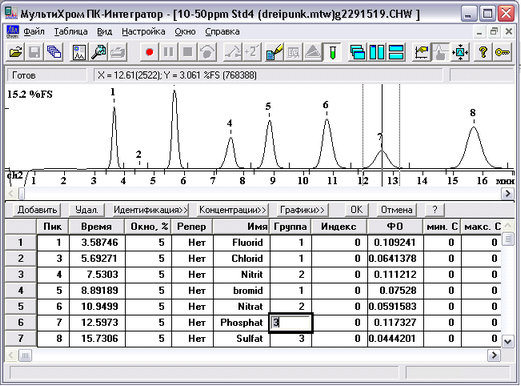
Task: Select row header 3 in the table
Action: (x=21, y=274)
